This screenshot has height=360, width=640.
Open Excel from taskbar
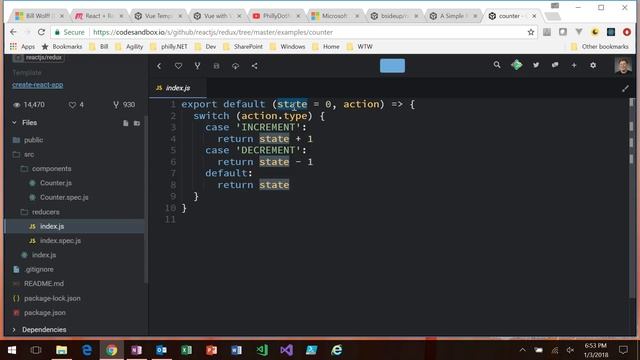[187, 350]
